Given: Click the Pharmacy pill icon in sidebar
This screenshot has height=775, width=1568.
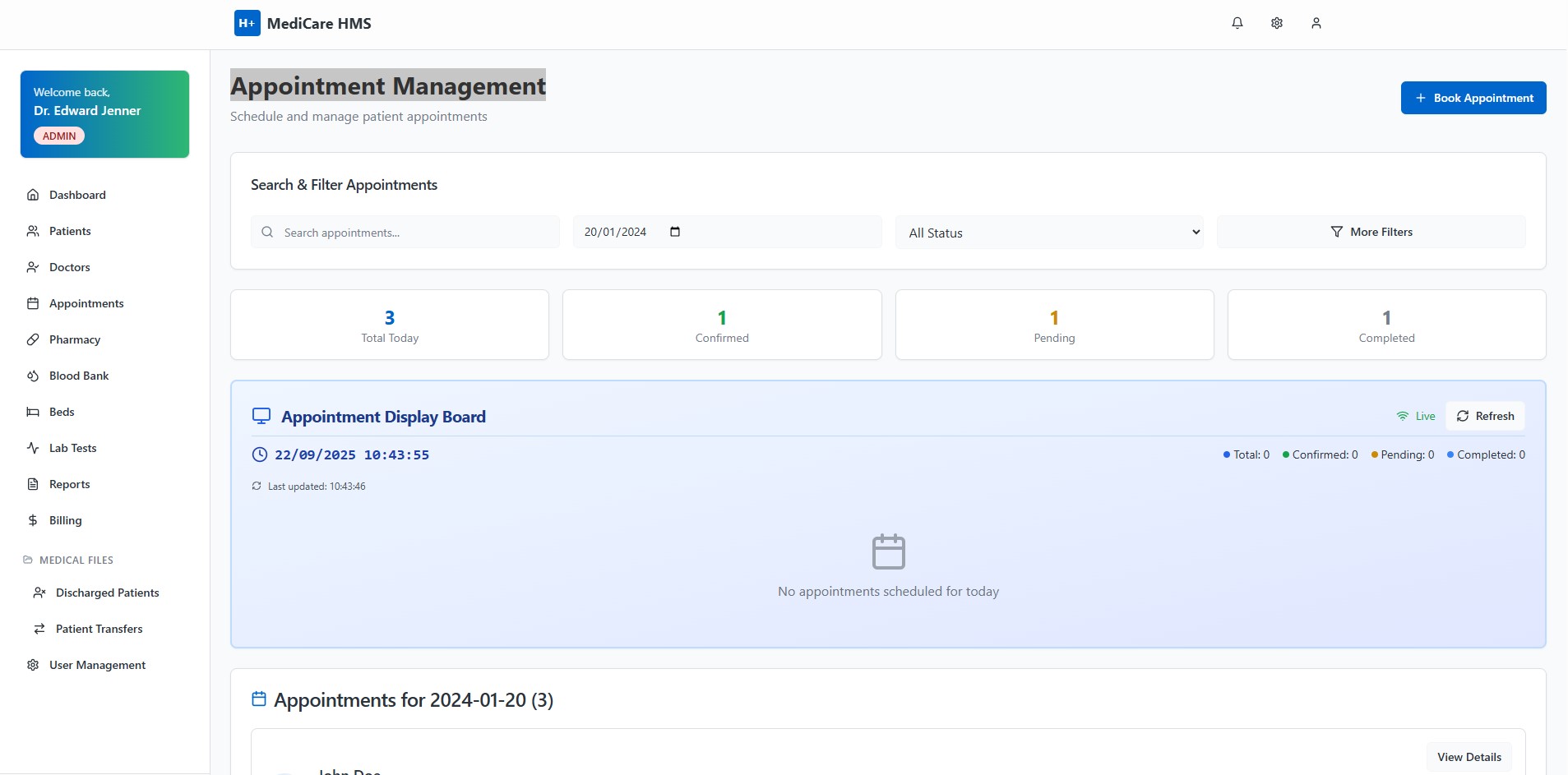Looking at the screenshot, I should pyautogui.click(x=33, y=339).
